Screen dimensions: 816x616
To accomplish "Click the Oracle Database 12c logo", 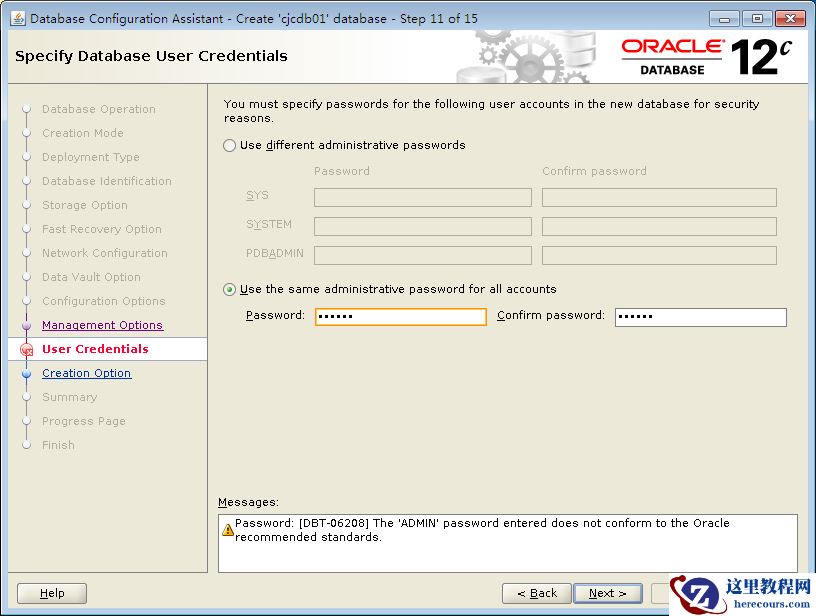I will 706,57.
